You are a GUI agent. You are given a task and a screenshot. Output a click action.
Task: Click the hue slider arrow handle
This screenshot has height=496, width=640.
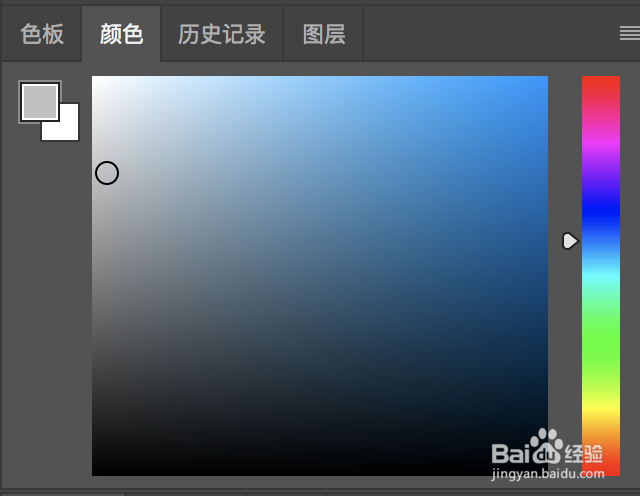click(571, 241)
